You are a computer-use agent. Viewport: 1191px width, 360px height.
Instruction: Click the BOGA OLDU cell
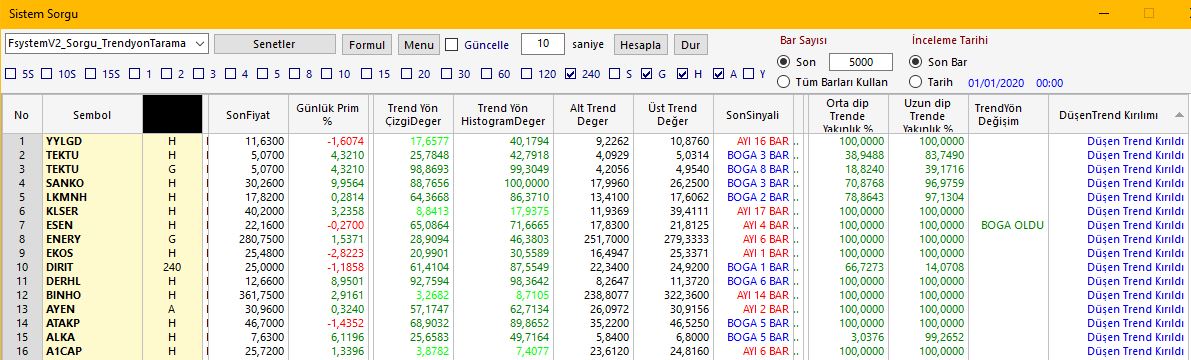click(1008, 226)
